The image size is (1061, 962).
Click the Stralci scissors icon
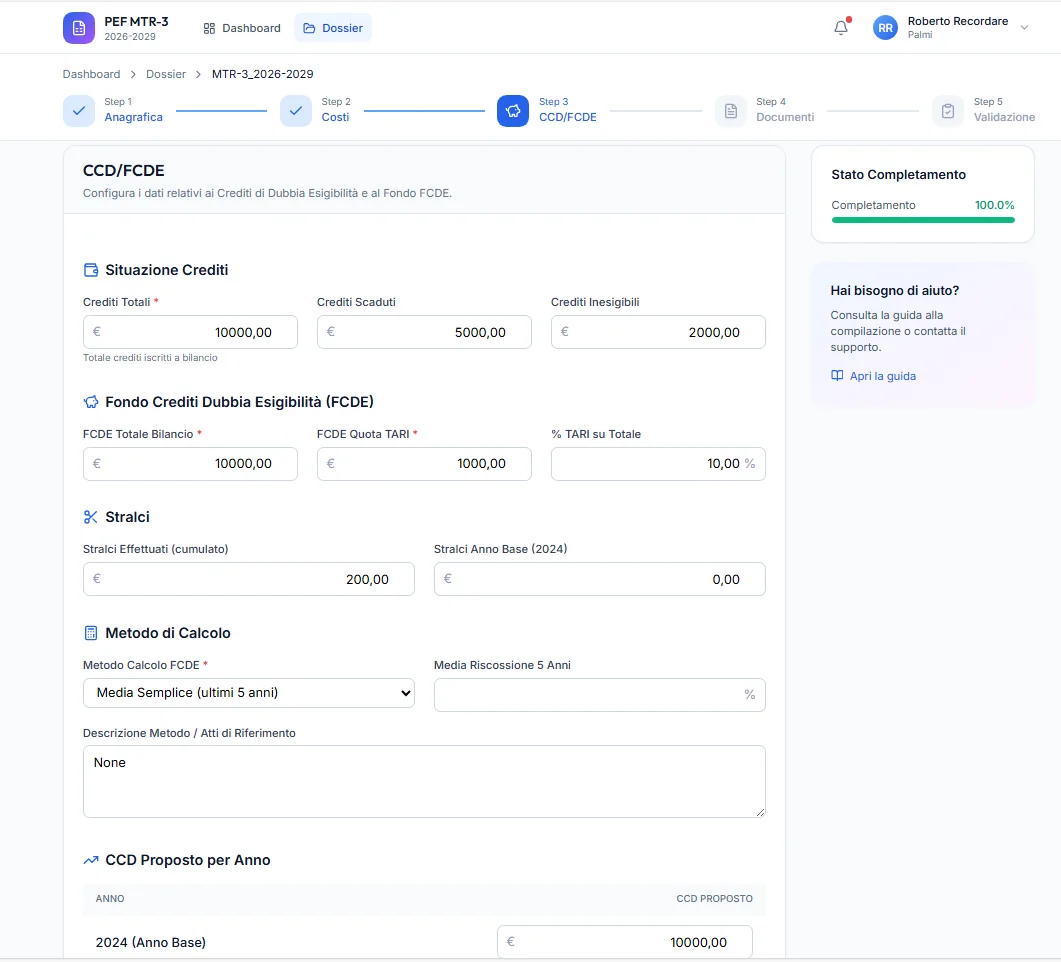click(91, 517)
